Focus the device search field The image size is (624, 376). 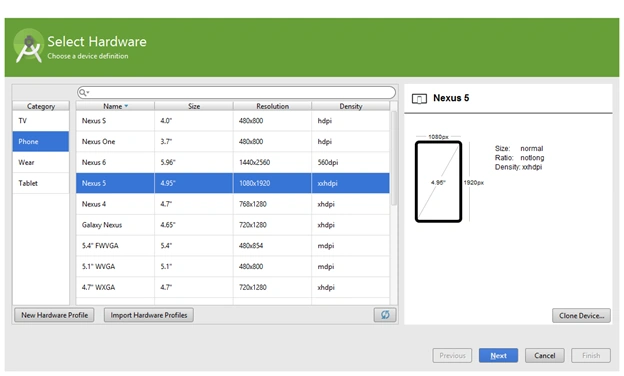click(x=236, y=93)
